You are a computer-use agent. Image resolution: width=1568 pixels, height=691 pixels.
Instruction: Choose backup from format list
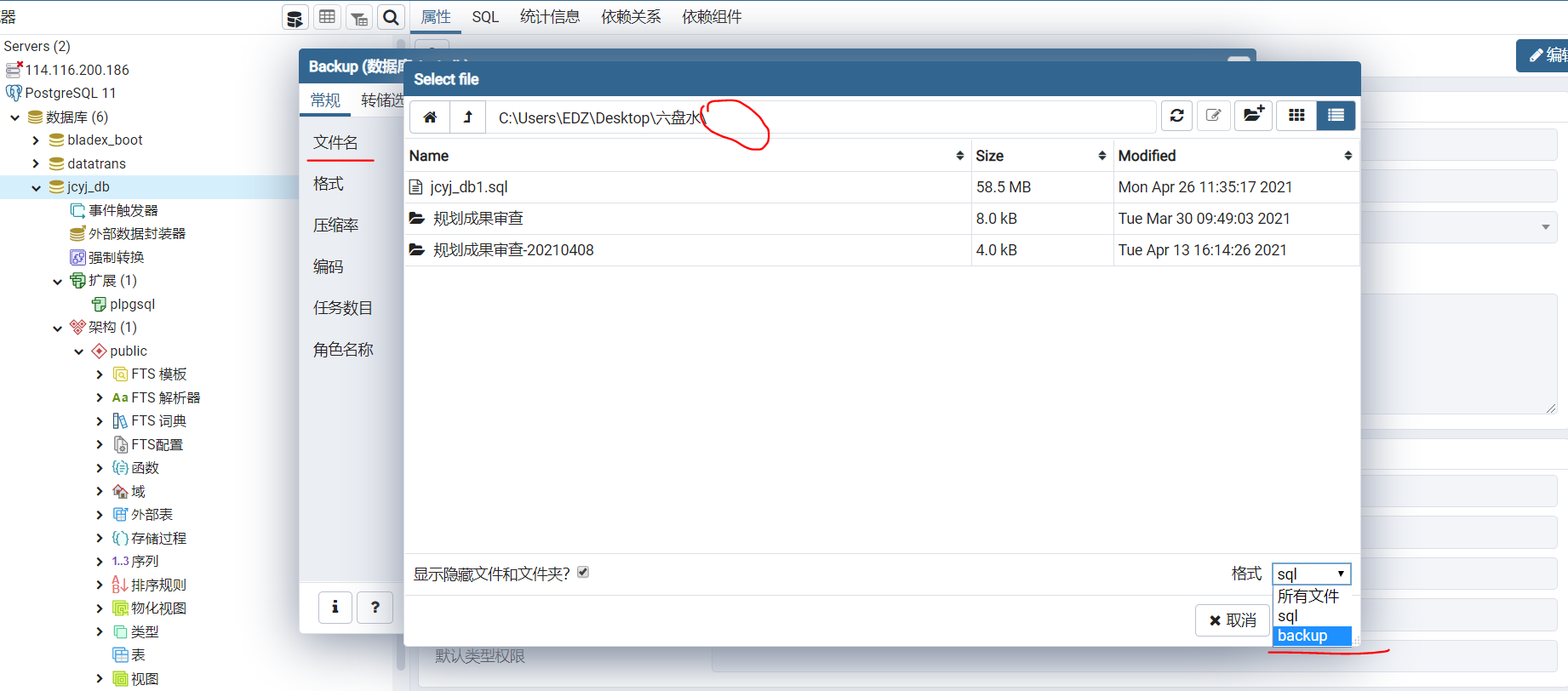[x=1312, y=636]
